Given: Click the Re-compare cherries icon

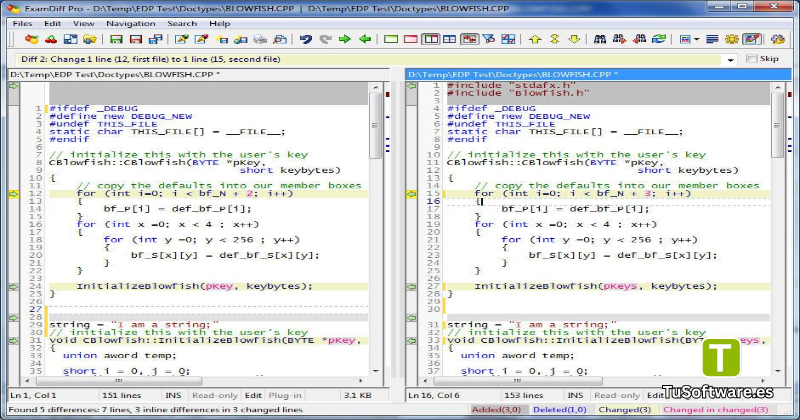Looking at the screenshot, I should pos(51,39).
